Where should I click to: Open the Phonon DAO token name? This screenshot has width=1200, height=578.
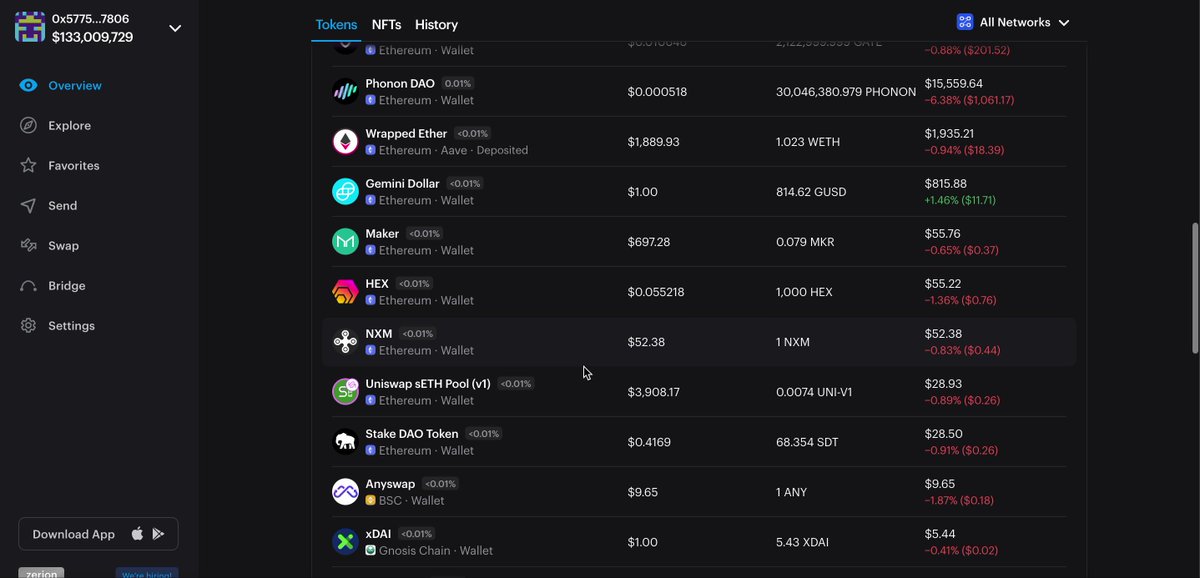tap(400, 84)
